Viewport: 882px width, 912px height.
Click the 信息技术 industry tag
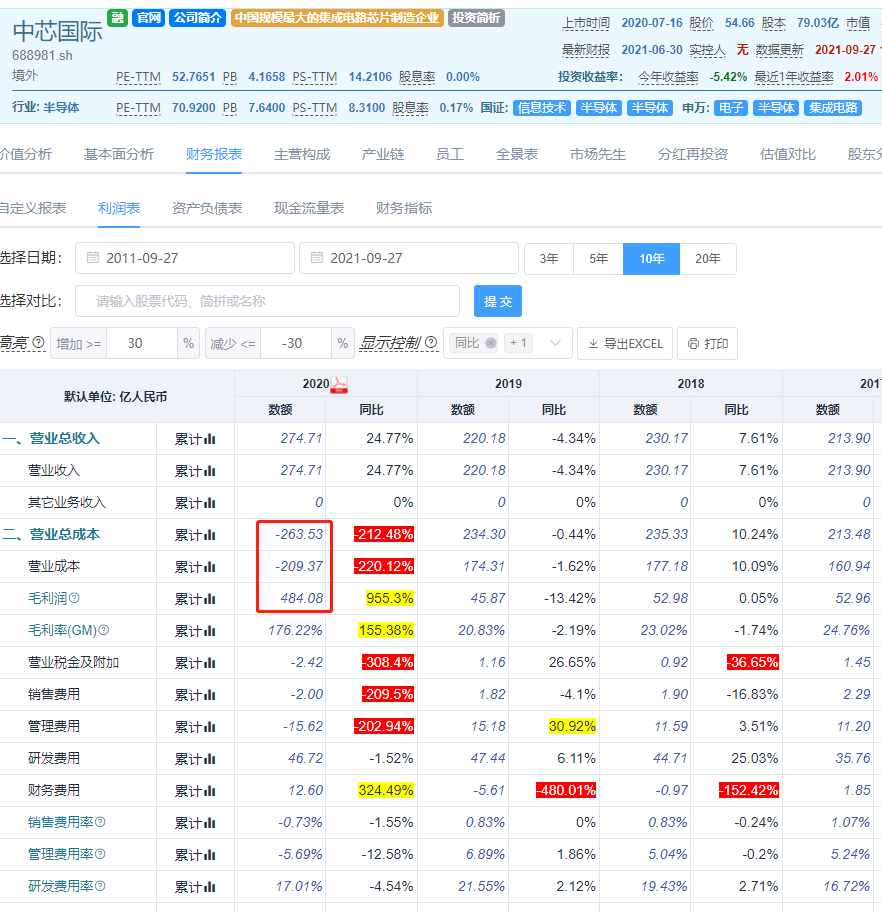[542, 108]
